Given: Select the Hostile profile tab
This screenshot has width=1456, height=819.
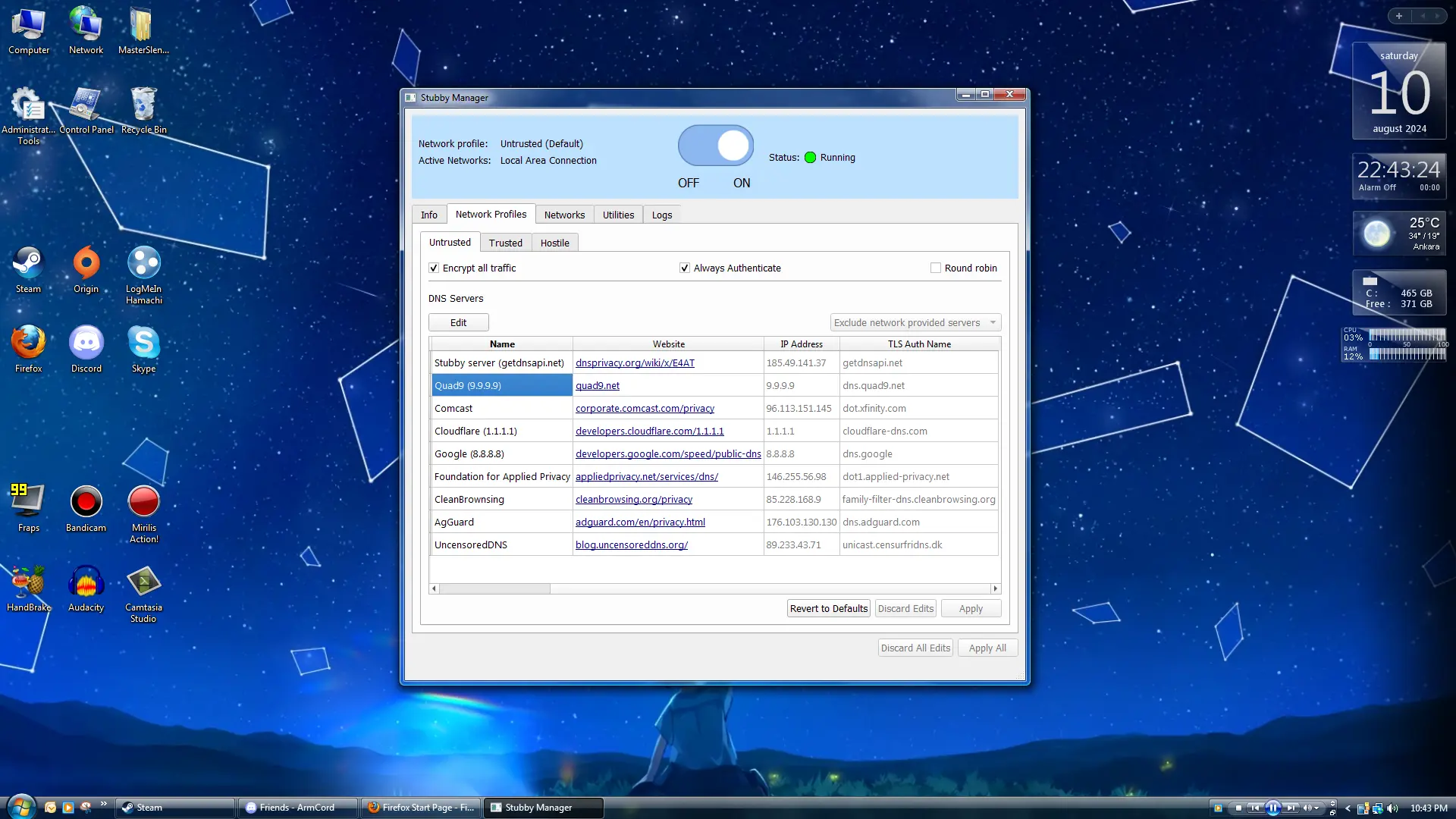Looking at the screenshot, I should click(554, 243).
